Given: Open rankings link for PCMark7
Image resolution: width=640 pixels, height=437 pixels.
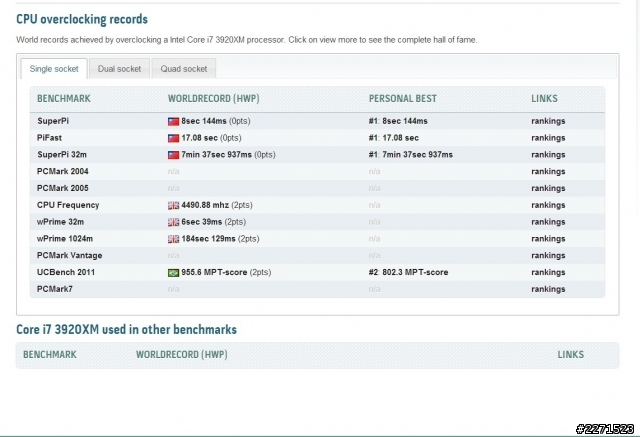Looking at the screenshot, I should pos(548,289).
